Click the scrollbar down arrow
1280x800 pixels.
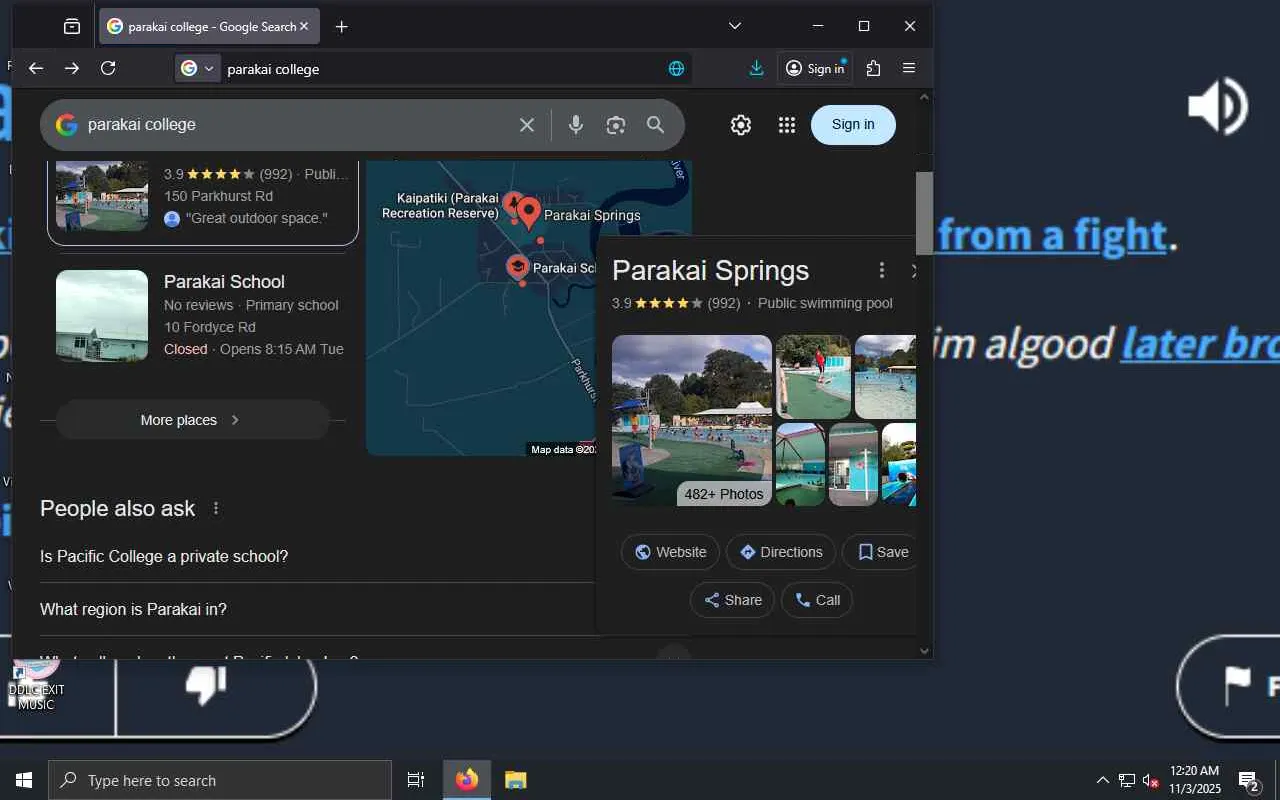(x=924, y=651)
